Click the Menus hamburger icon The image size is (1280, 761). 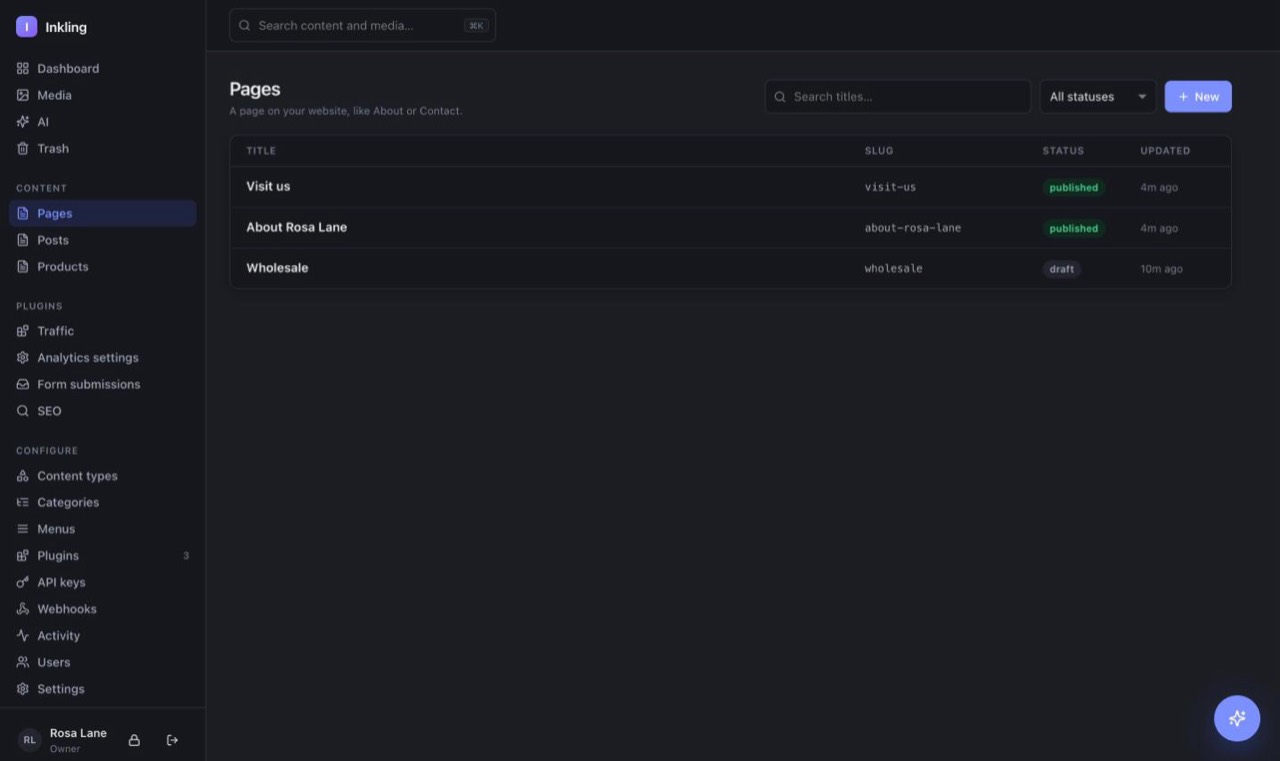[x=23, y=529]
